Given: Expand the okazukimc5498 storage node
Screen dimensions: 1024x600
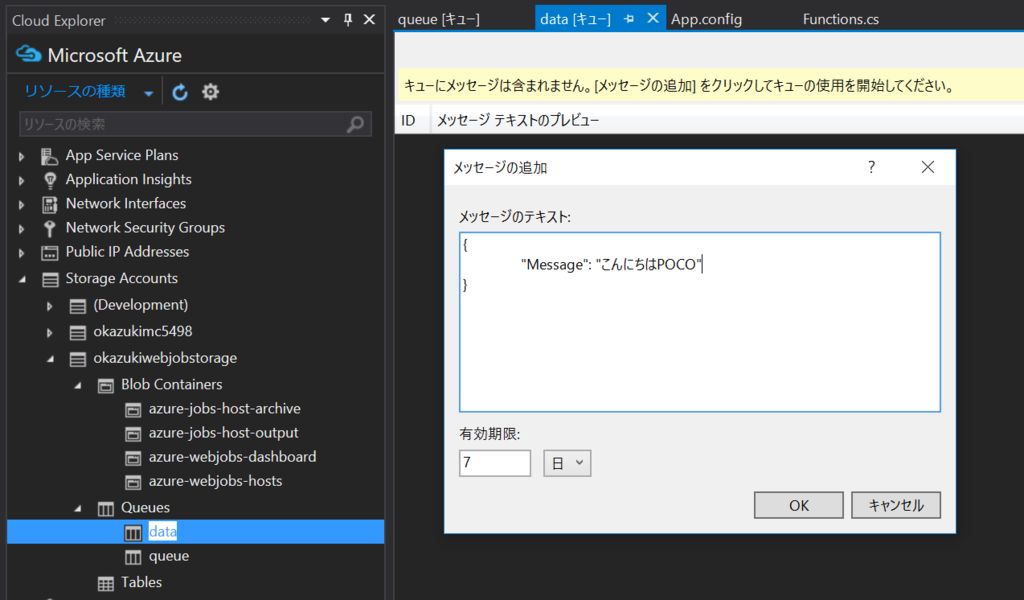Looking at the screenshot, I should [x=50, y=332].
